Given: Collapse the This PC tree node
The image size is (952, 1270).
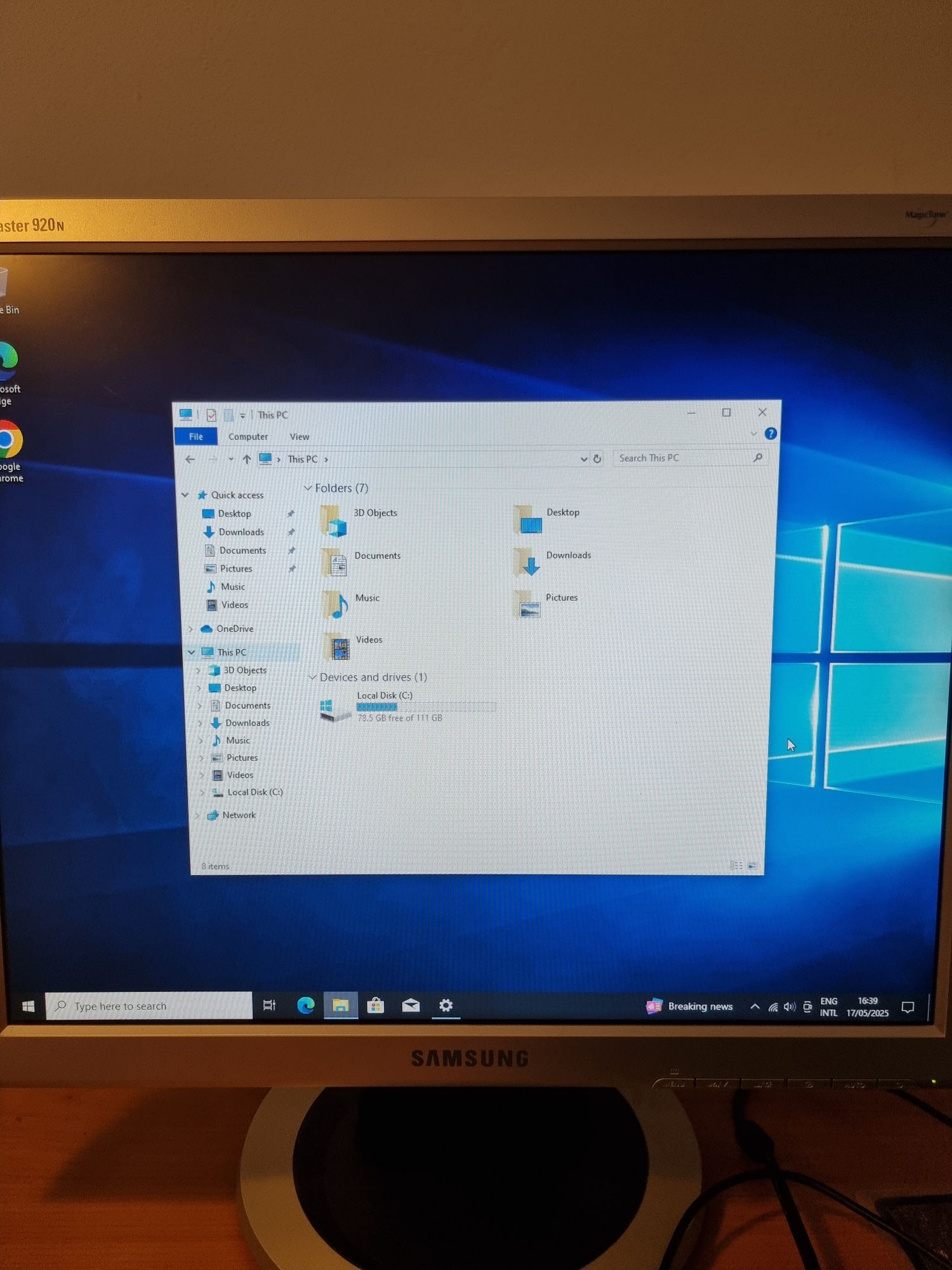Looking at the screenshot, I should pyautogui.click(x=191, y=652).
